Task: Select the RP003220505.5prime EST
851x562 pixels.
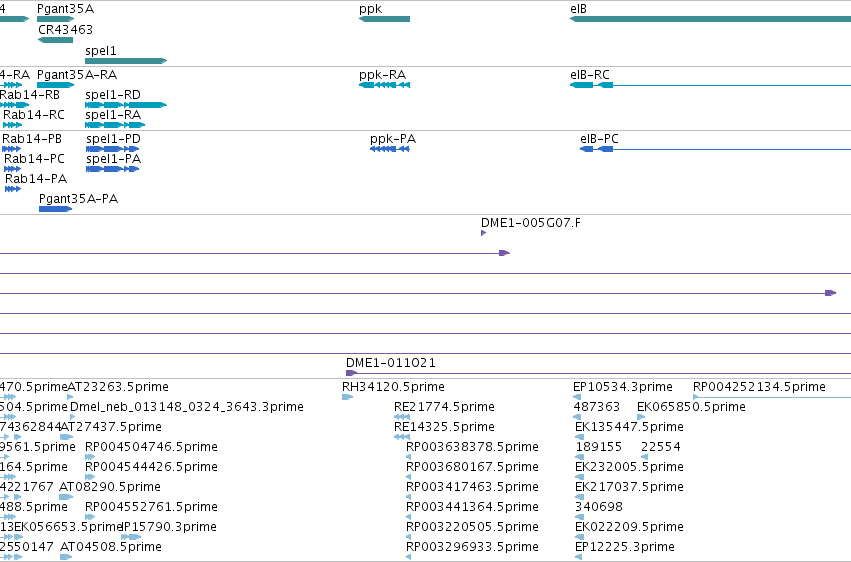Action: 408,537
